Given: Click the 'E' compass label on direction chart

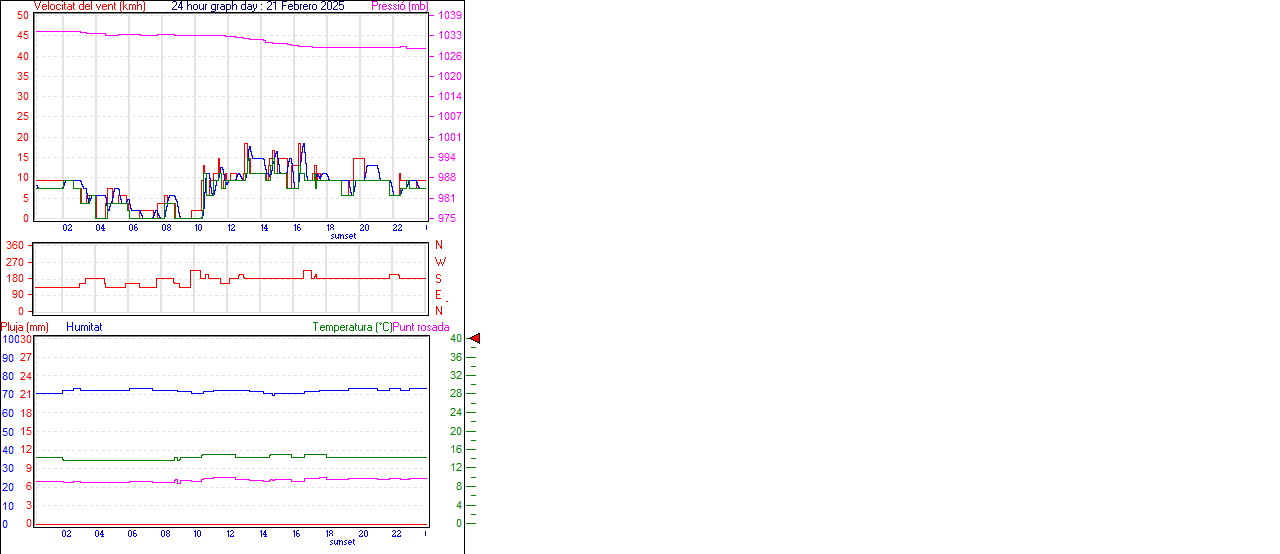Looking at the screenshot, I should click(x=439, y=295).
